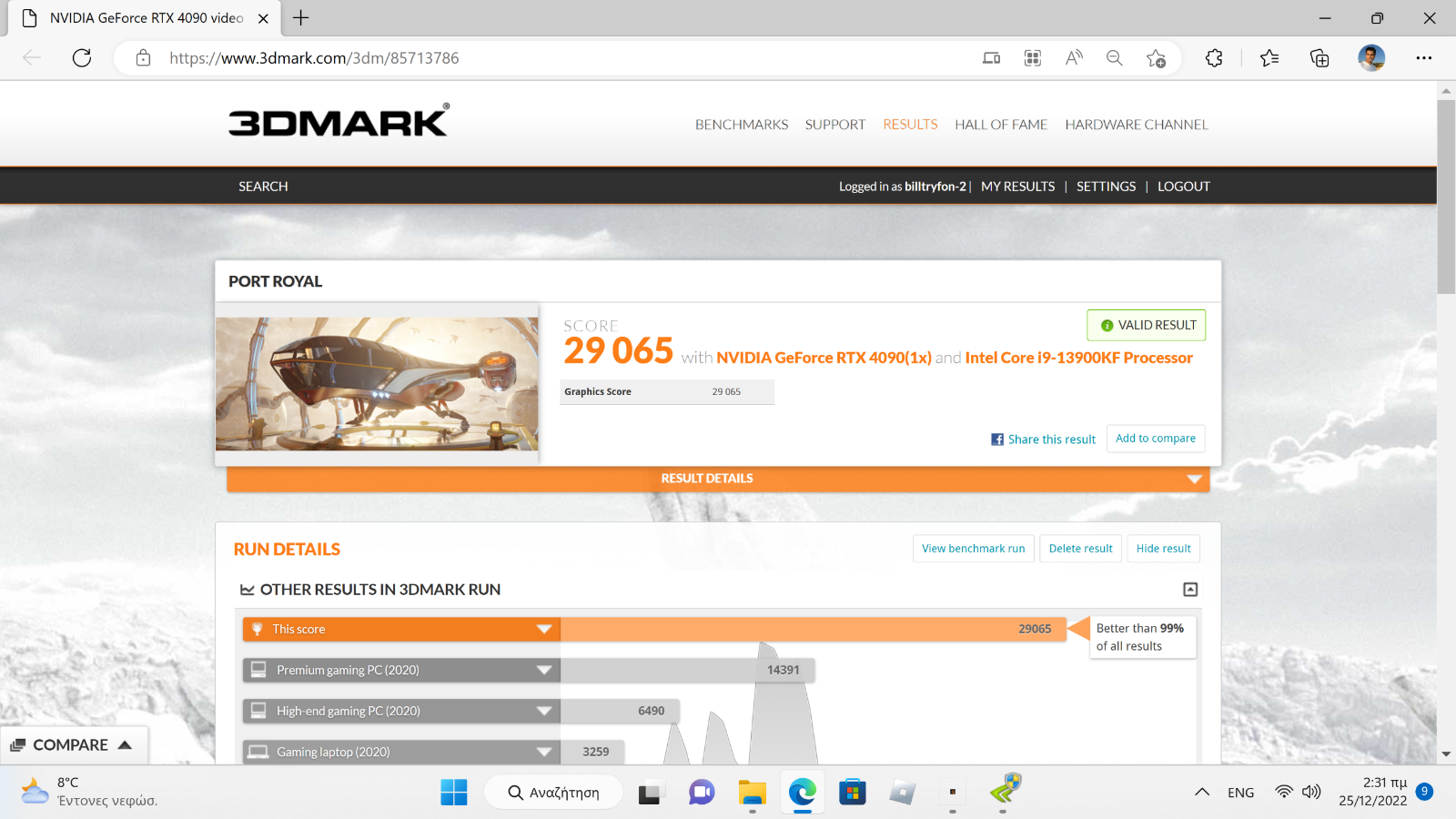Open a new browser tab
Image resolution: width=1456 pixels, height=819 pixels.
pos(301,17)
